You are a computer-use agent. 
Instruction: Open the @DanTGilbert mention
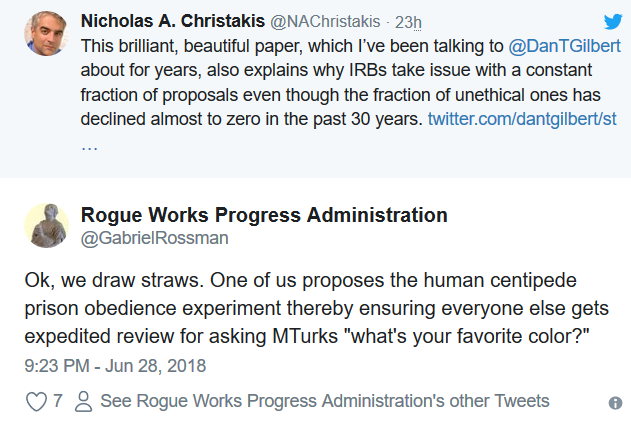pyautogui.click(x=564, y=46)
